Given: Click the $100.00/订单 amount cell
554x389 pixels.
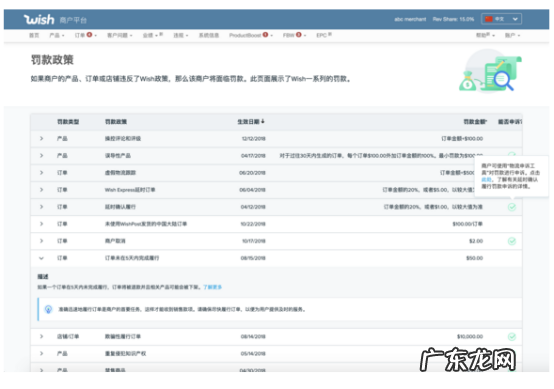Looking at the screenshot, I should (467, 224).
